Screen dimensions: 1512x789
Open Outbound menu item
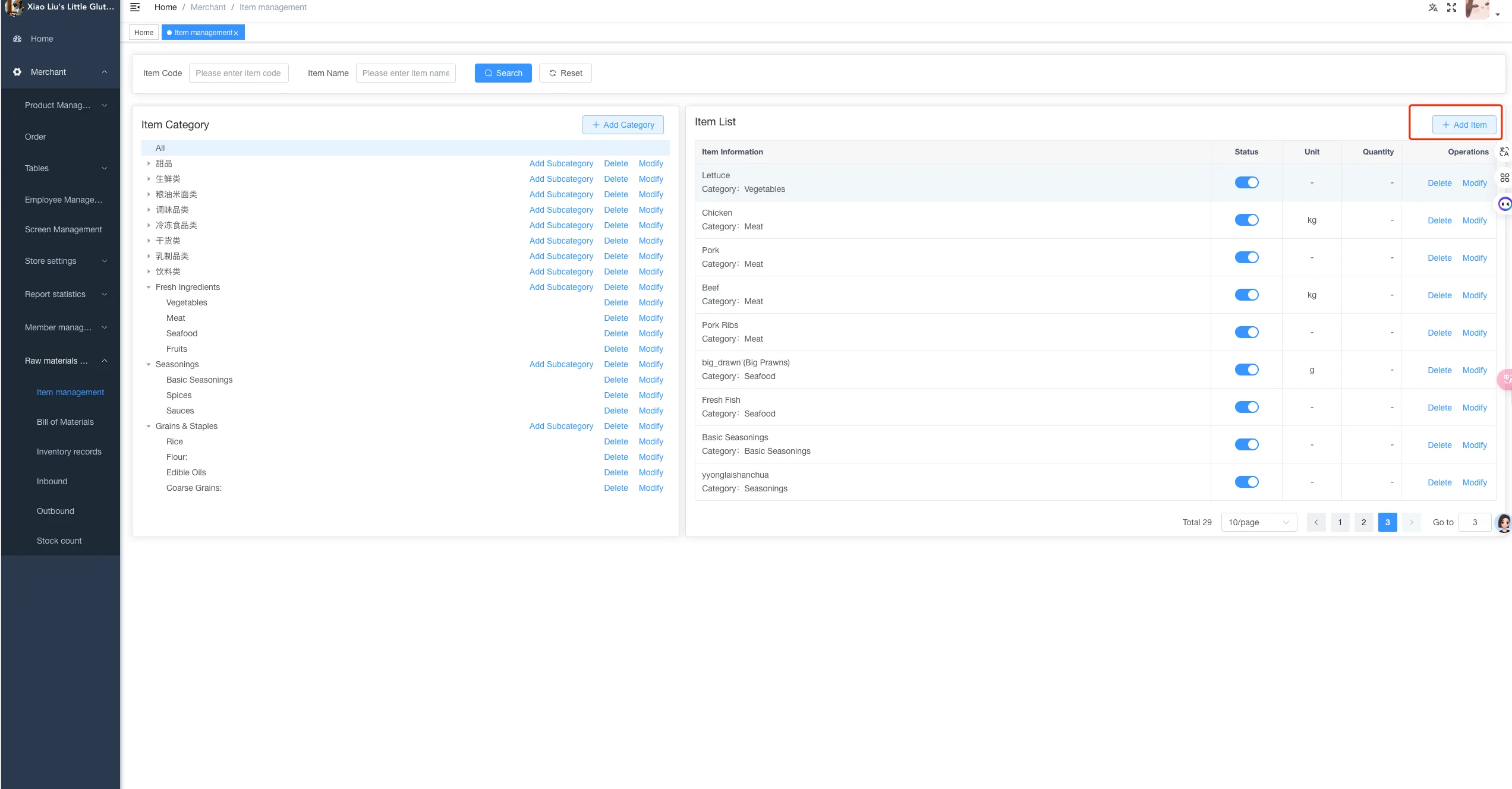click(x=55, y=511)
